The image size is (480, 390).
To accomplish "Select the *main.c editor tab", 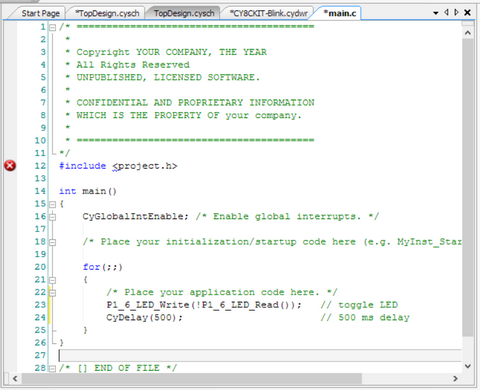I will click(340, 13).
